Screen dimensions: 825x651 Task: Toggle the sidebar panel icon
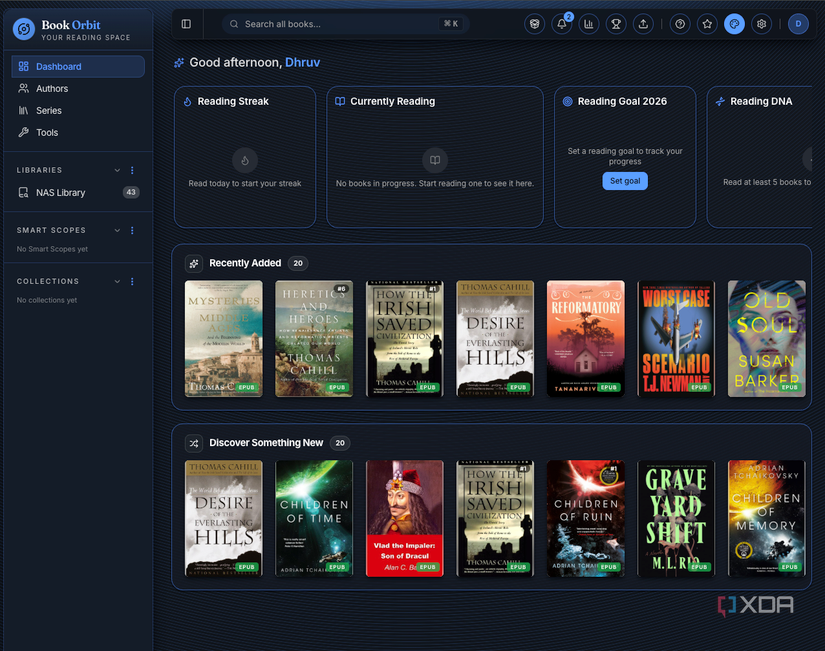[186, 24]
